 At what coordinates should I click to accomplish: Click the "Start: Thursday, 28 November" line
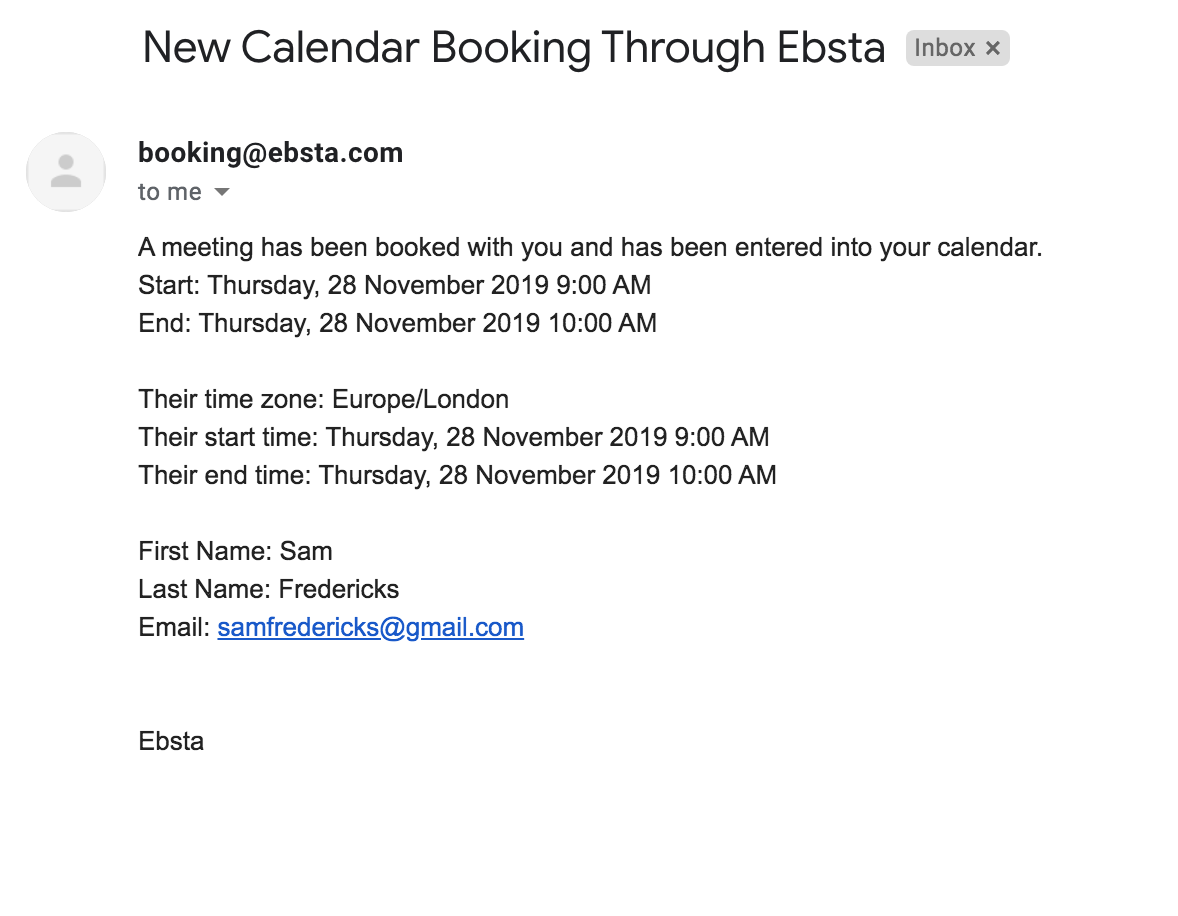click(394, 285)
